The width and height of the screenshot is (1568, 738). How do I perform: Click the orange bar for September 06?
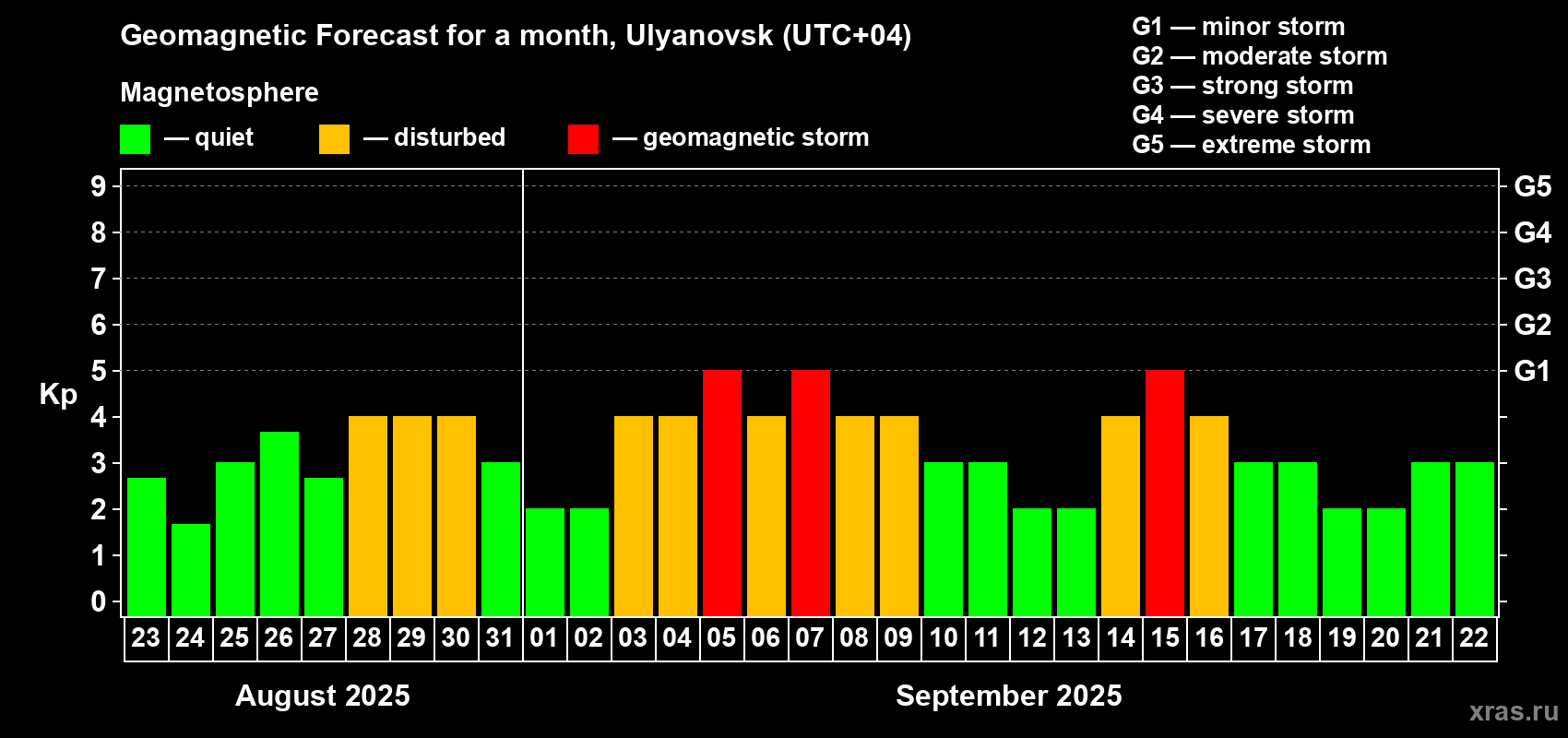point(766,517)
